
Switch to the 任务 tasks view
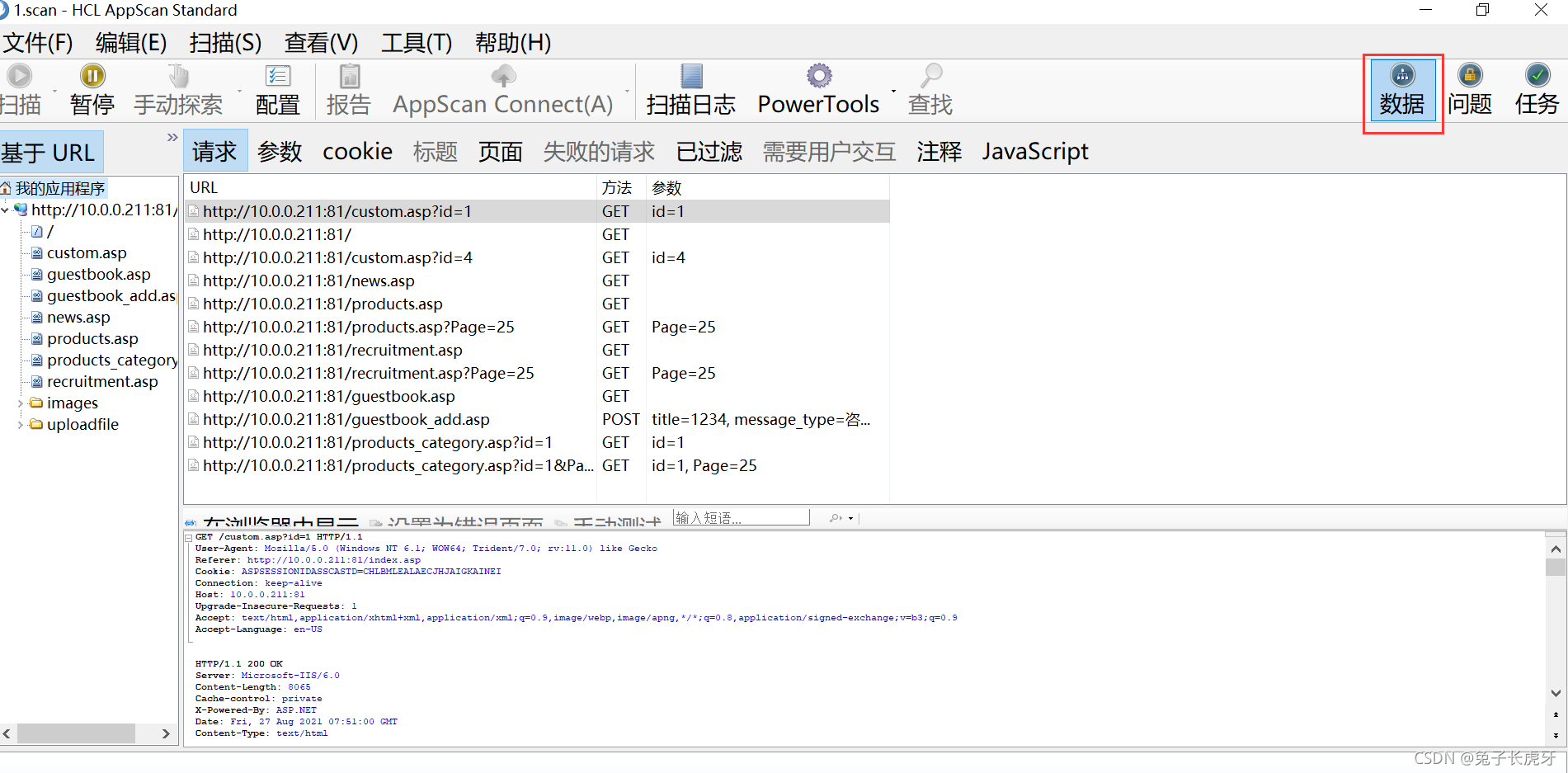click(1537, 89)
